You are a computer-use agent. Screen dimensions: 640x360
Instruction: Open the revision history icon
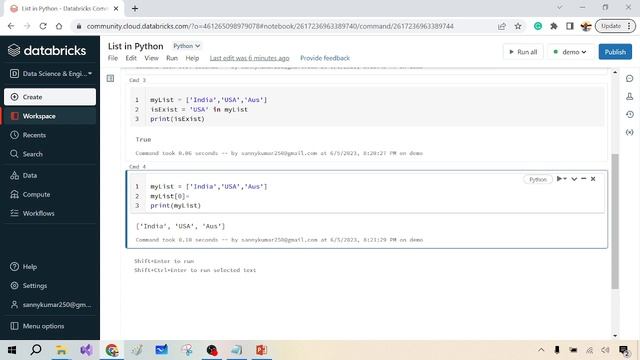pos(629,114)
